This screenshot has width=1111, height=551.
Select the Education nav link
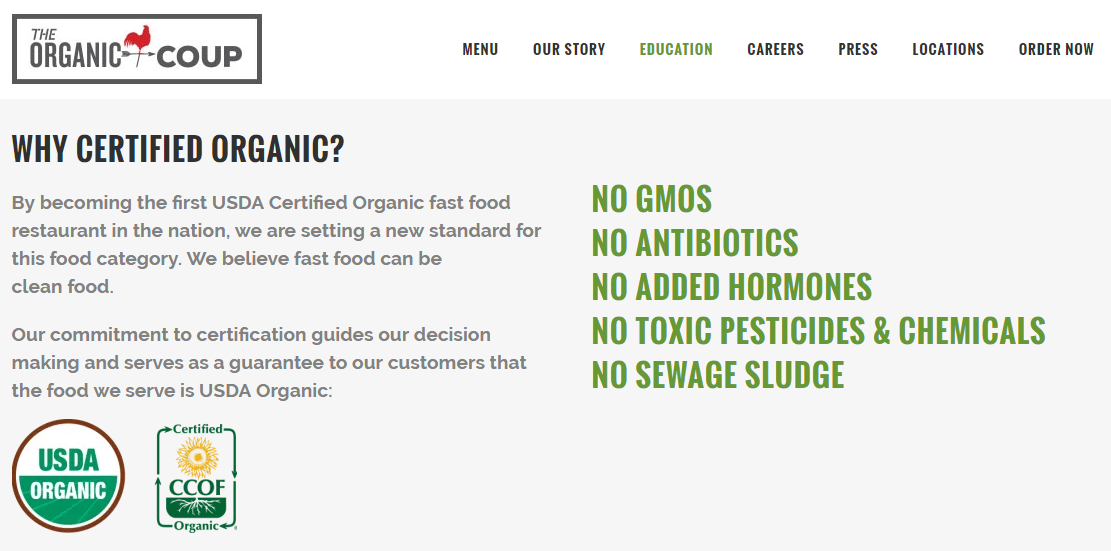(676, 49)
